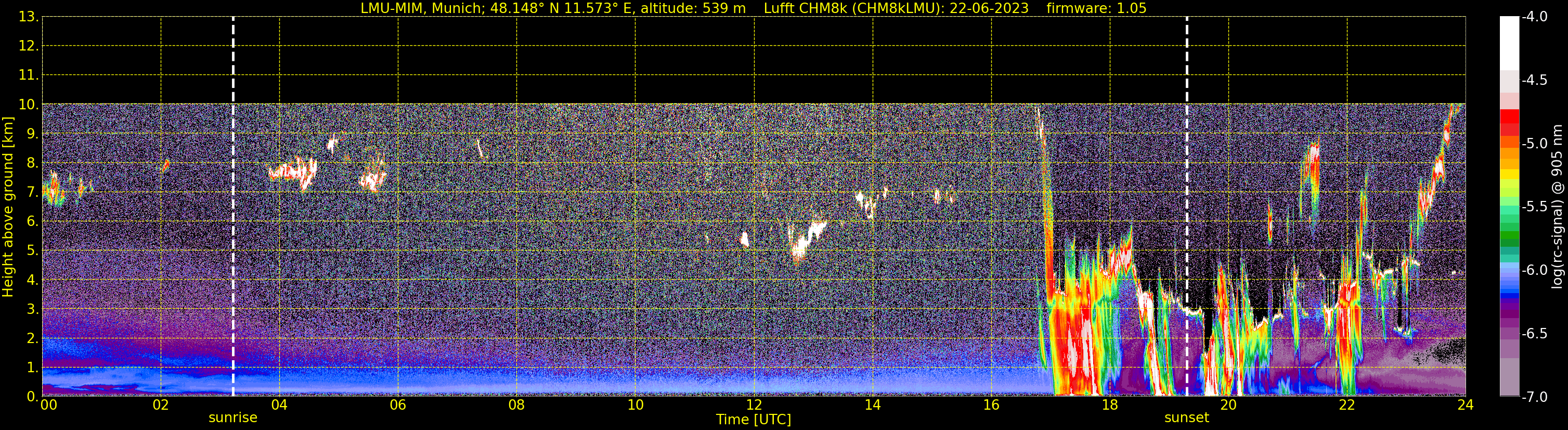Click the '1.' height tick label
The image size is (1568, 430).
point(33,367)
